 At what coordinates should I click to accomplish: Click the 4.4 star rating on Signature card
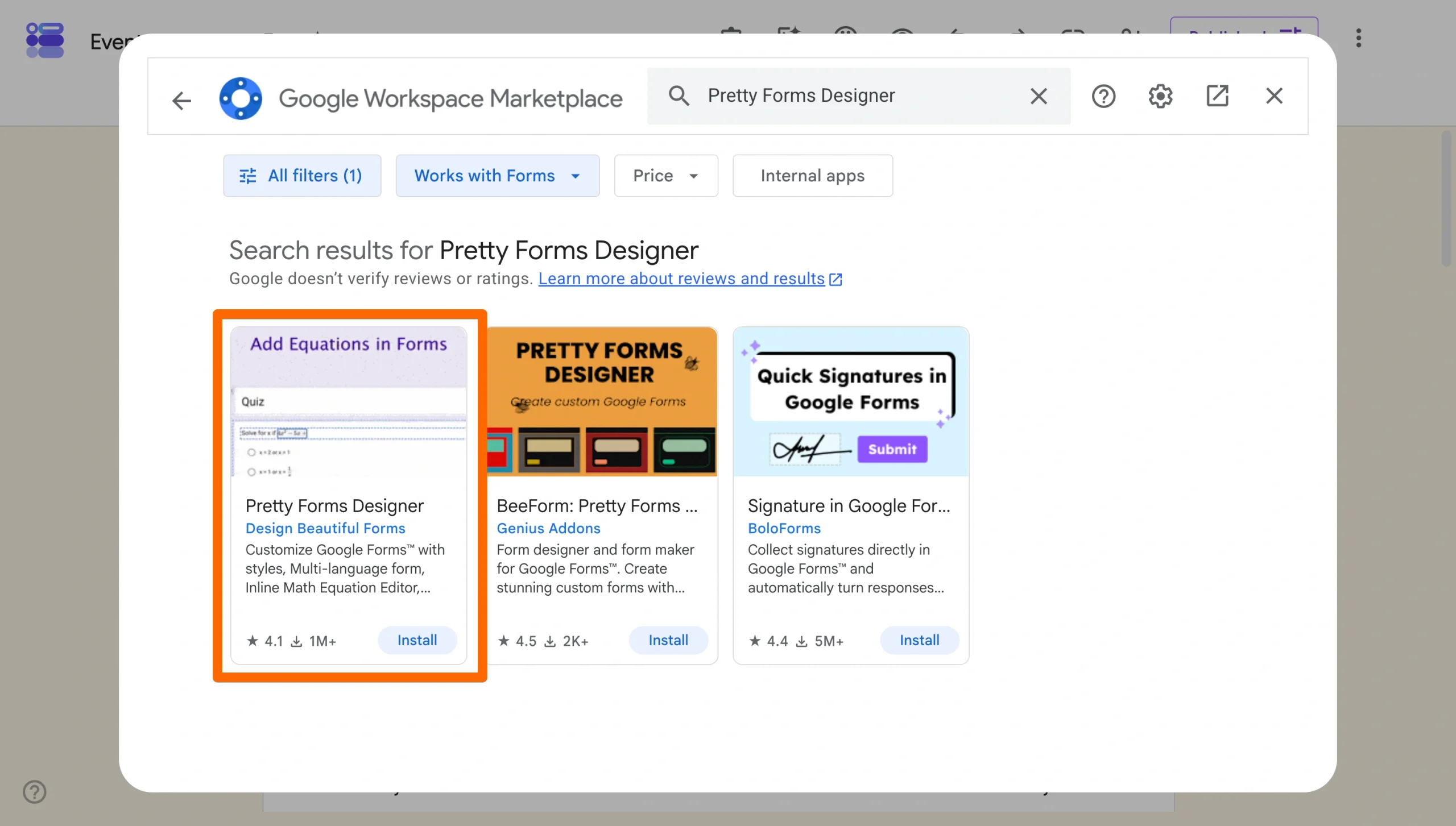click(x=768, y=641)
